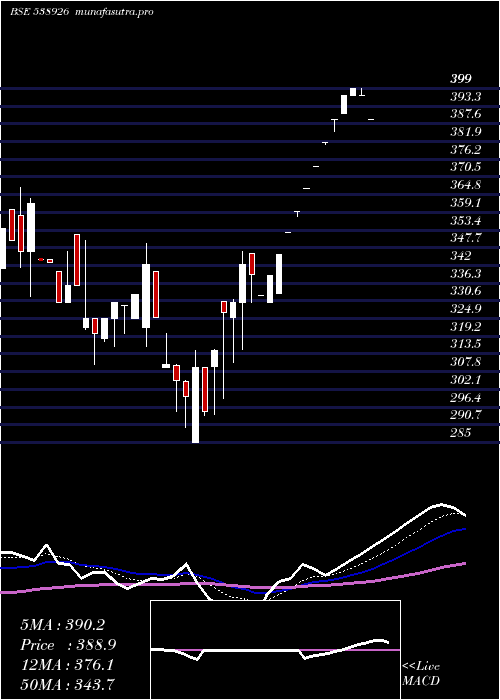Click the 'BSE 538926 munafasutra.pro' chart title
This screenshot has height=700, width=500.
click(x=82, y=12)
